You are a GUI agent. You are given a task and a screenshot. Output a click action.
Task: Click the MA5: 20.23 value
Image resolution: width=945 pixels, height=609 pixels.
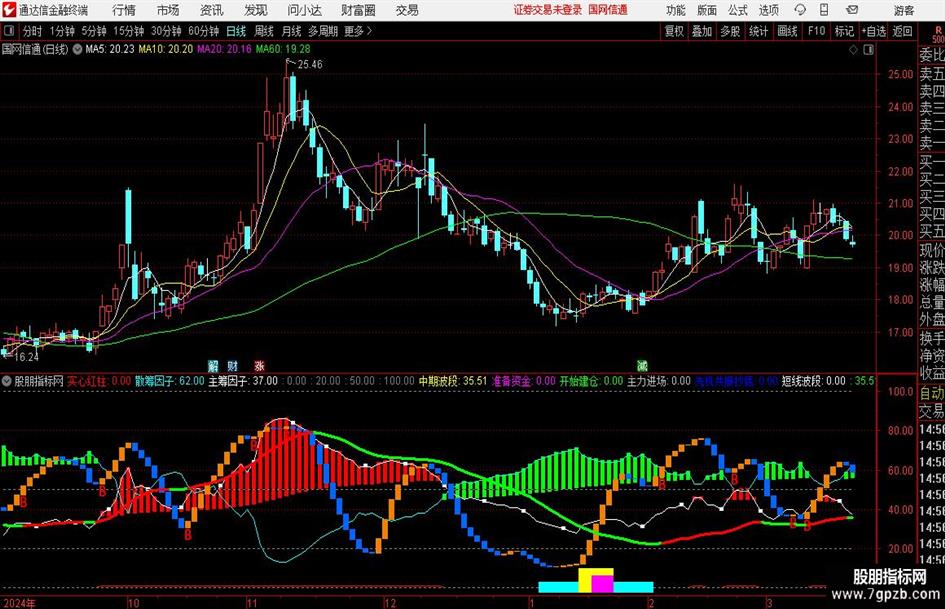(x=110, y=49)
